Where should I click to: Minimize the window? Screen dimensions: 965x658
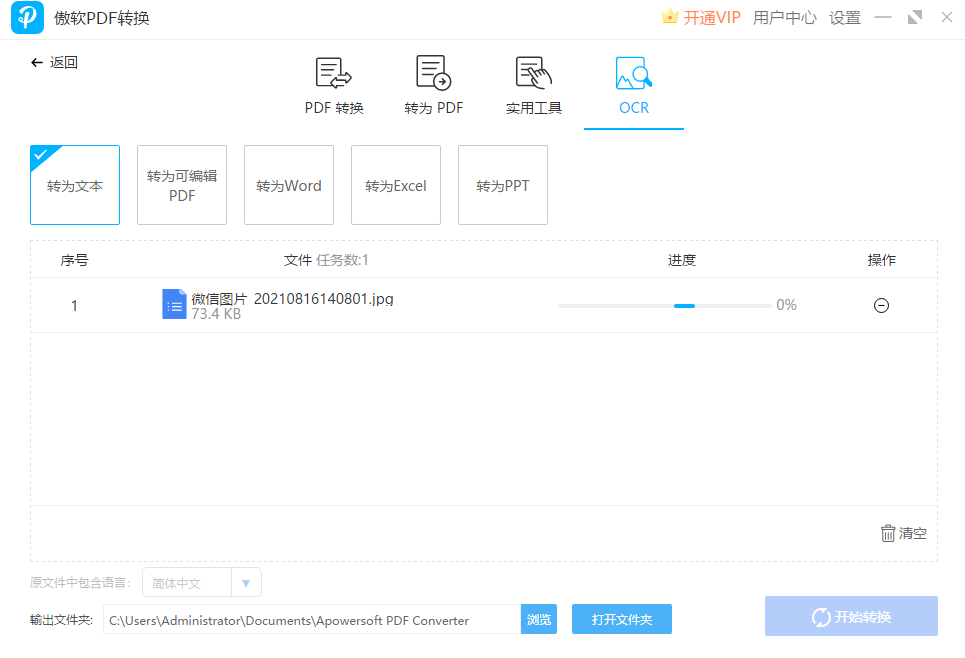[883, 17]
